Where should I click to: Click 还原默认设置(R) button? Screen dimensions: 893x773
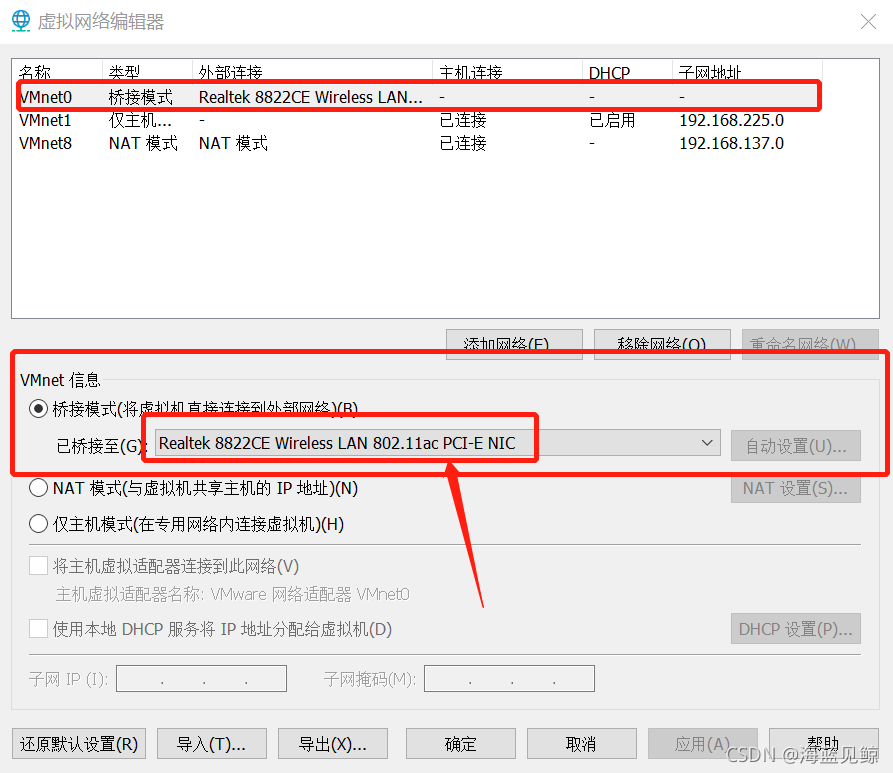point(79,744)
